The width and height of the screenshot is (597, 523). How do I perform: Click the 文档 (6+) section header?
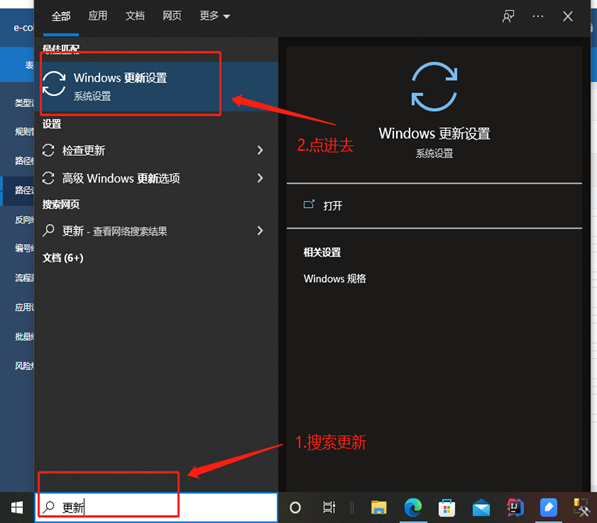(63, 258)
